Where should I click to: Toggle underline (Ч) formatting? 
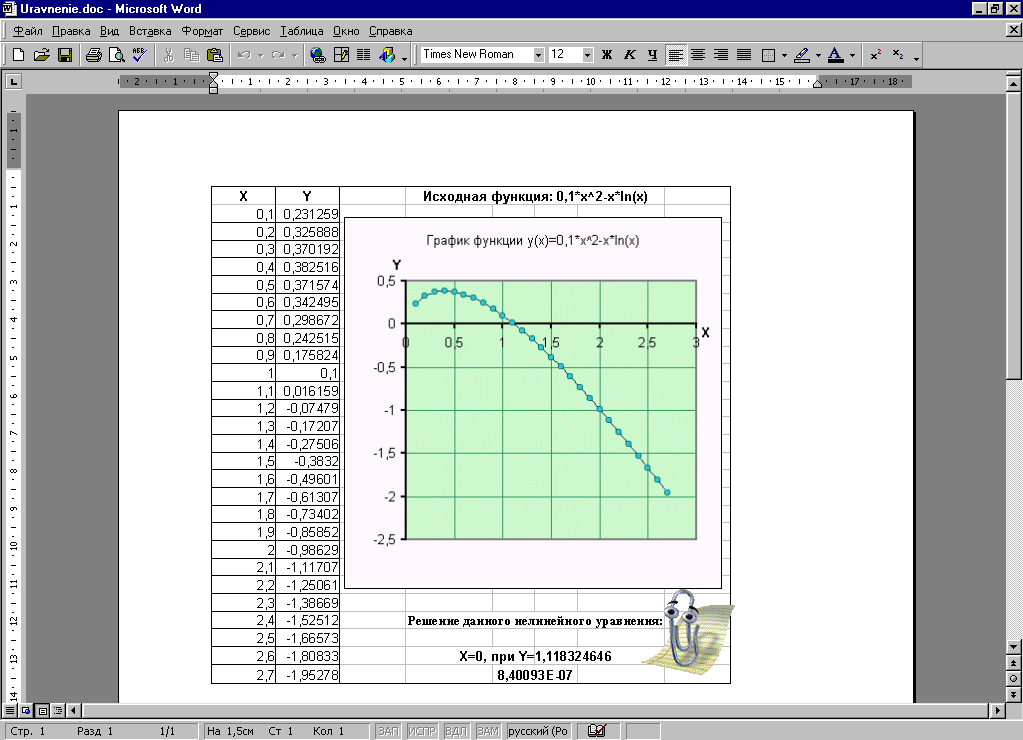[x=652, y=55]
